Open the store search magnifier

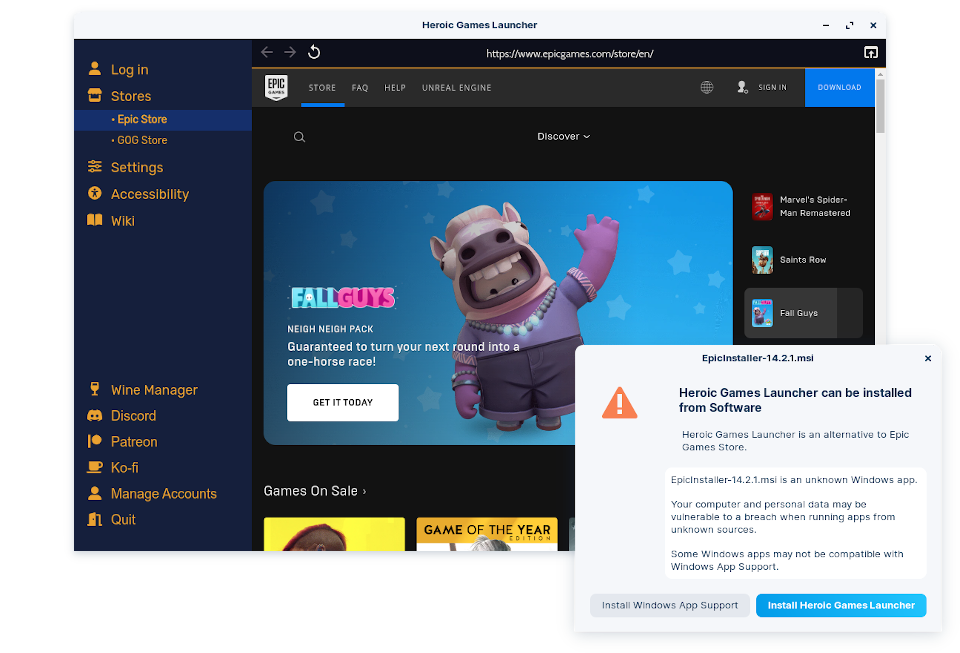pos(299,137)
